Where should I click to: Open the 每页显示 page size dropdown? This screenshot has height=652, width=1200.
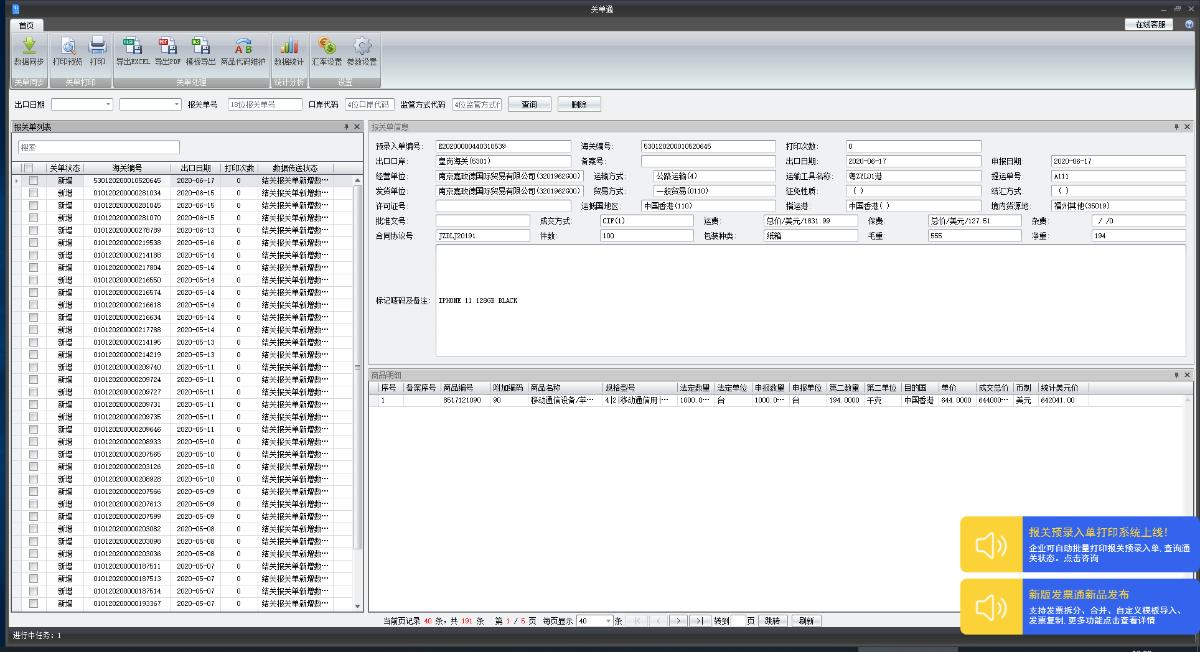[608, 621]
